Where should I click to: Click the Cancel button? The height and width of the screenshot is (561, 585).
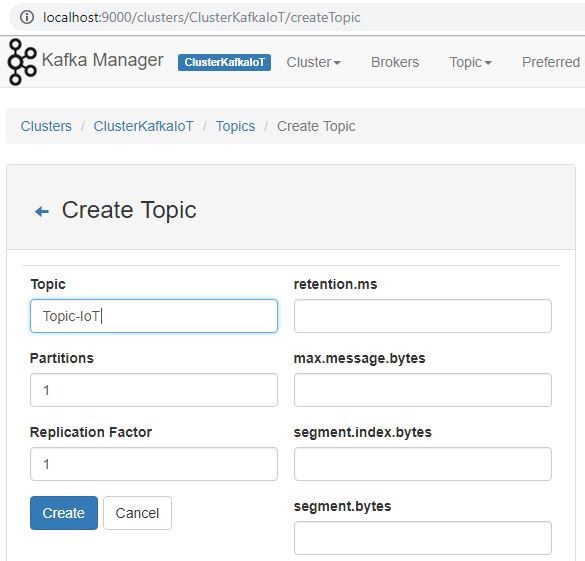137,513
